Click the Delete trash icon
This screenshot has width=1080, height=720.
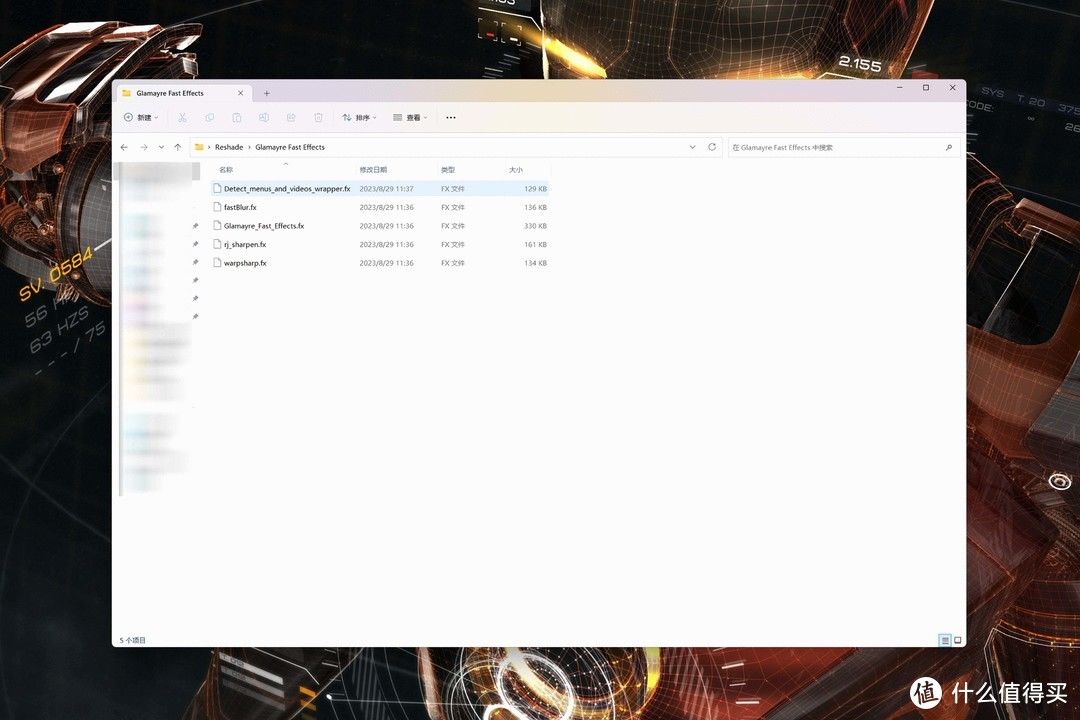[318, 118]
